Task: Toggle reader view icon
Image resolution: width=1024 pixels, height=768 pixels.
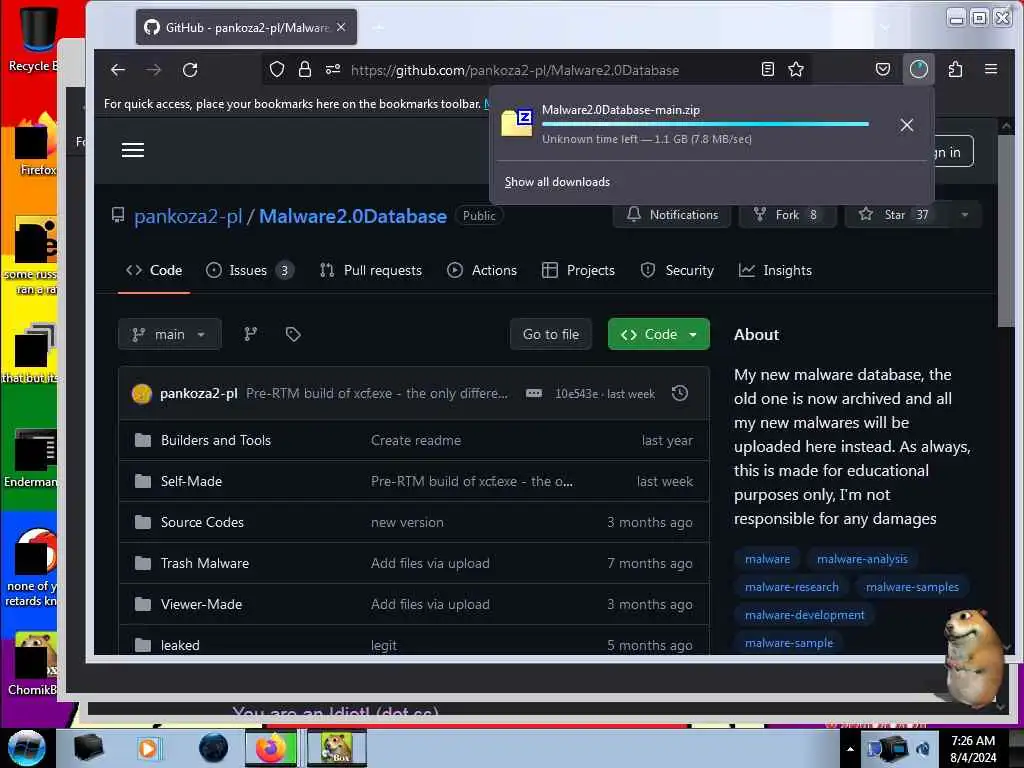Action: (x=768, y=69)
